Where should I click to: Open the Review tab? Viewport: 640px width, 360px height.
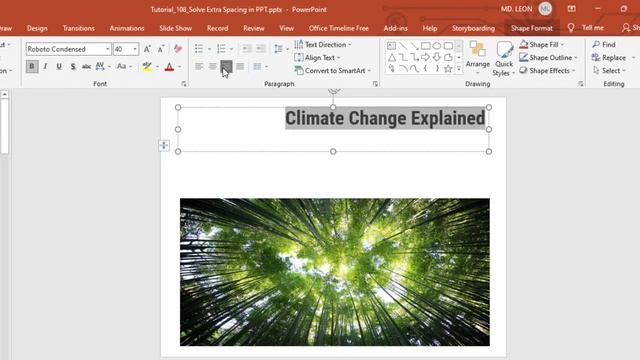click(x=253, y=28)
